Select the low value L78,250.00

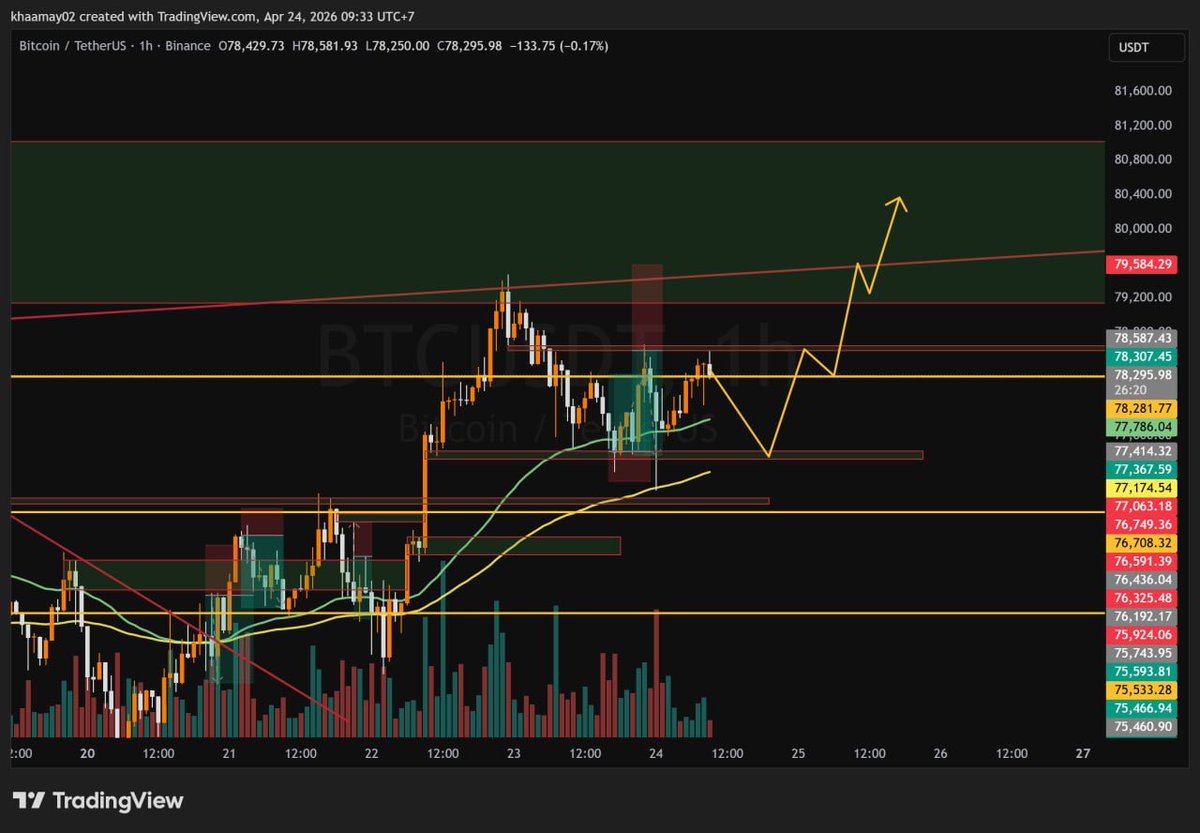(397, 46)
